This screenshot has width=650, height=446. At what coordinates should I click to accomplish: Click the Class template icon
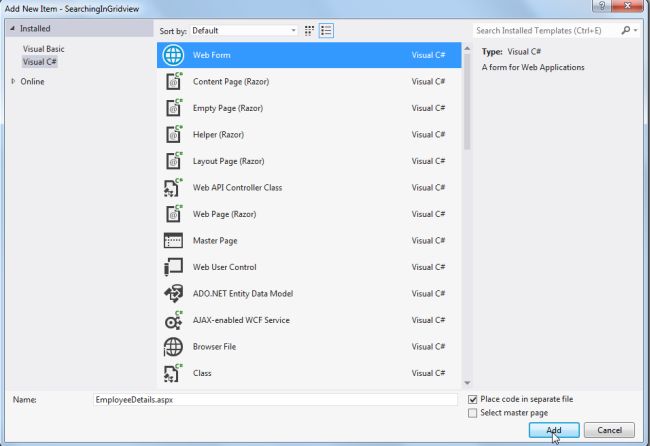173,373
